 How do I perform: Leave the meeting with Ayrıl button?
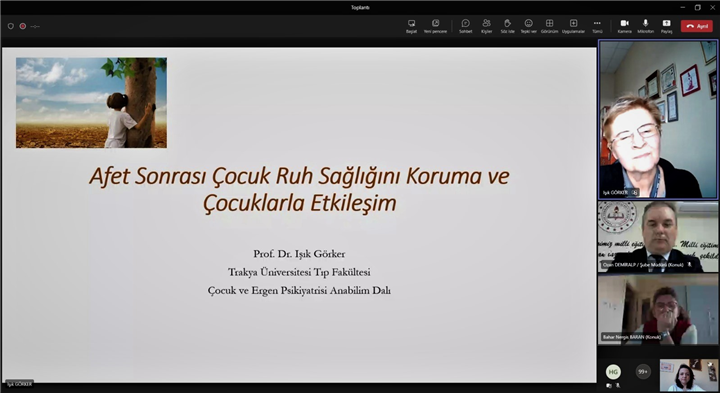[x=697, y=26]
